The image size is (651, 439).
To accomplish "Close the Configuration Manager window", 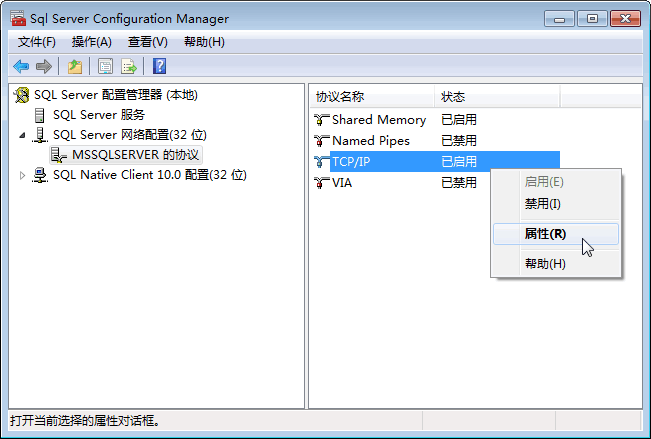I will [x=625, y=19].
